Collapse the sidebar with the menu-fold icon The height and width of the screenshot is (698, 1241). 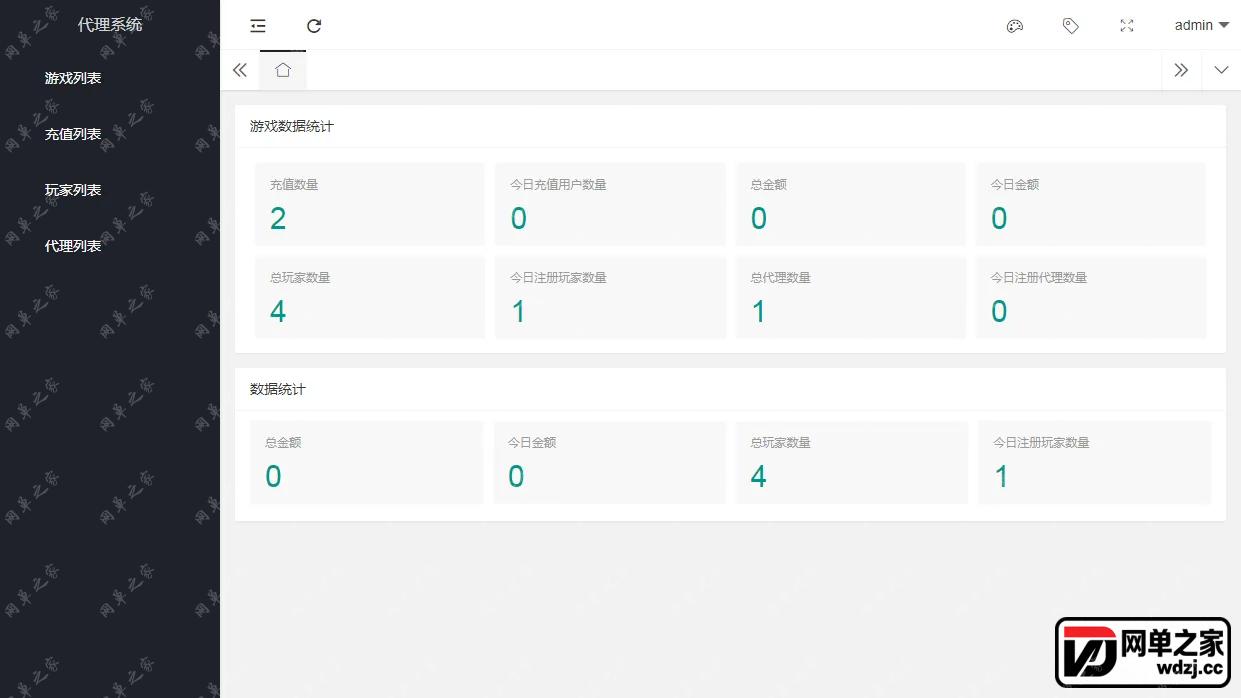click(258, 26)
